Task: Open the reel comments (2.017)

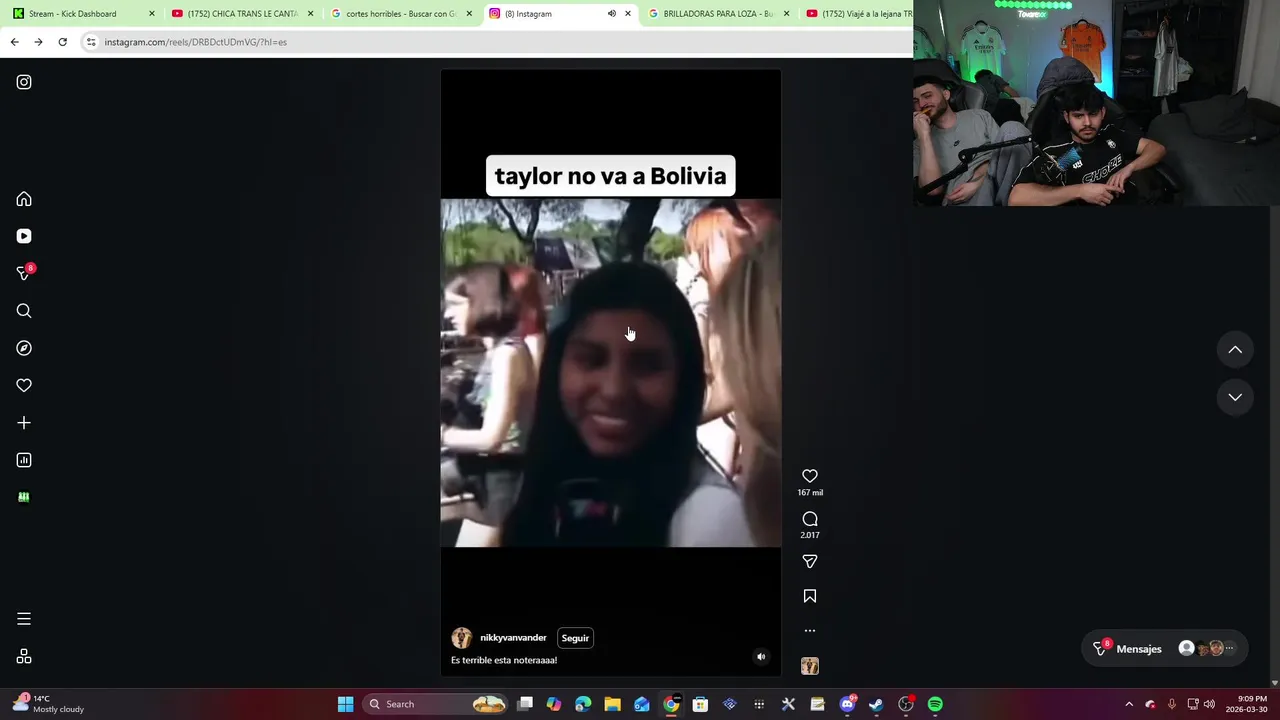Action: click(x=810, y=519)
